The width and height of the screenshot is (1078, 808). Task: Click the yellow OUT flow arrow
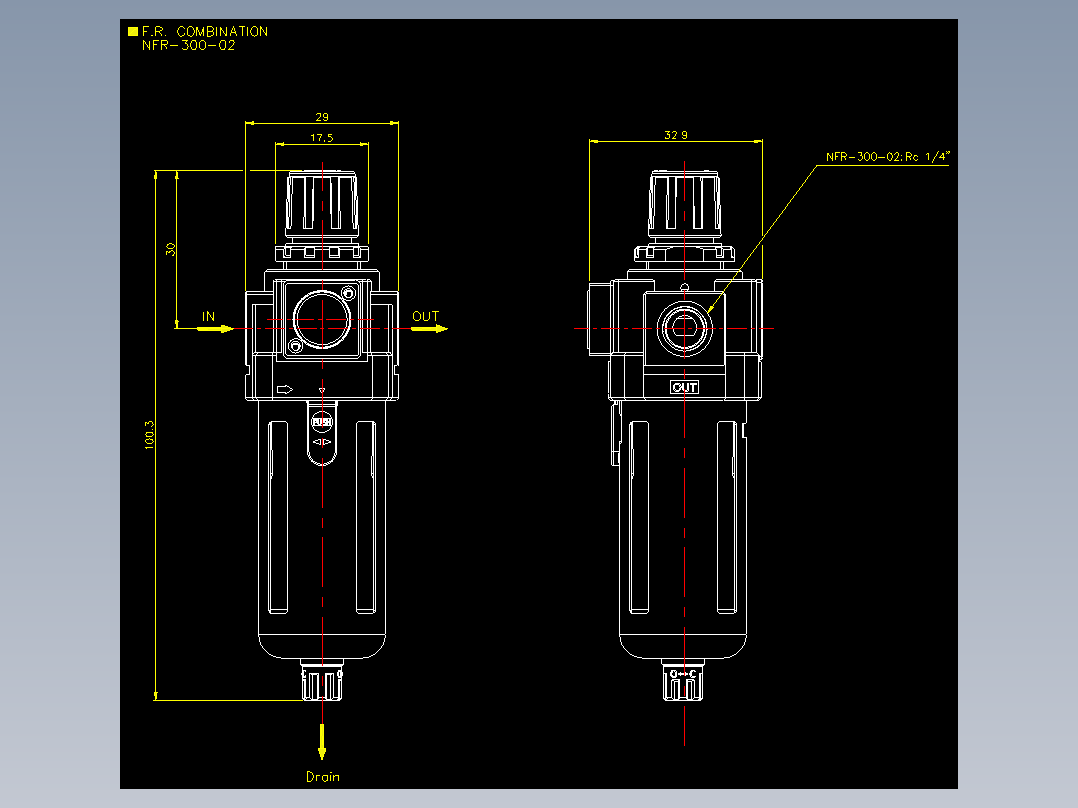(x=430, y=329)
